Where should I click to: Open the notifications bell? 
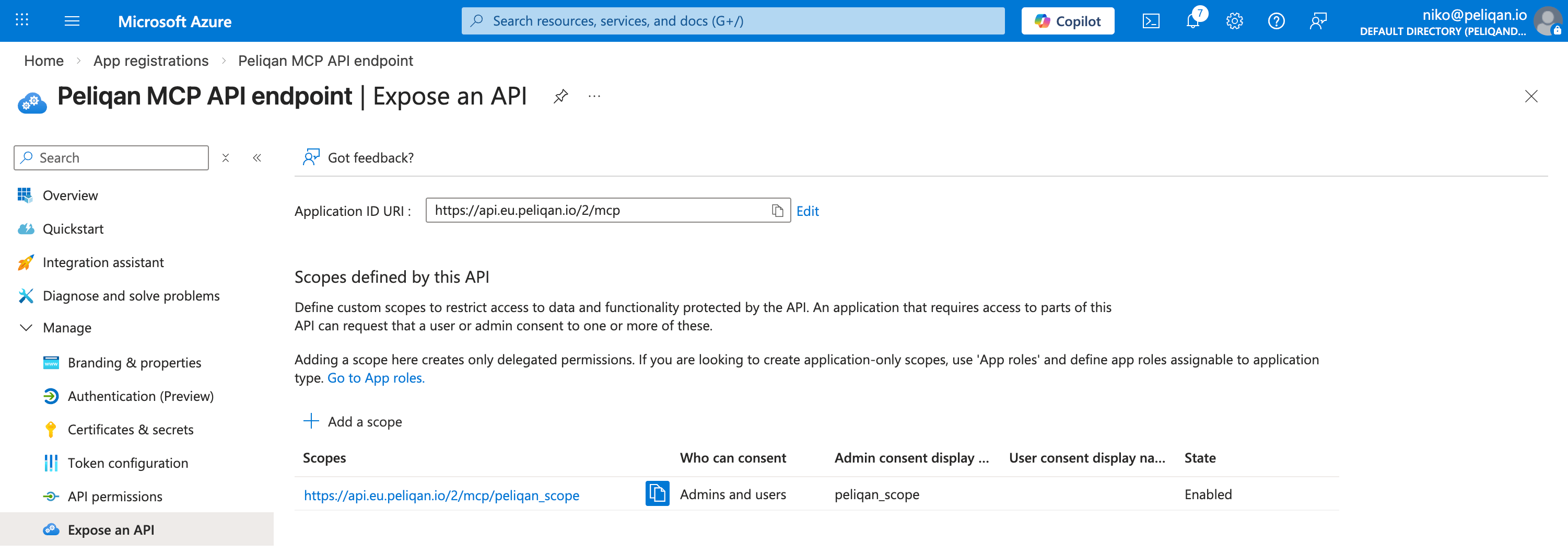pos(1193,21)
